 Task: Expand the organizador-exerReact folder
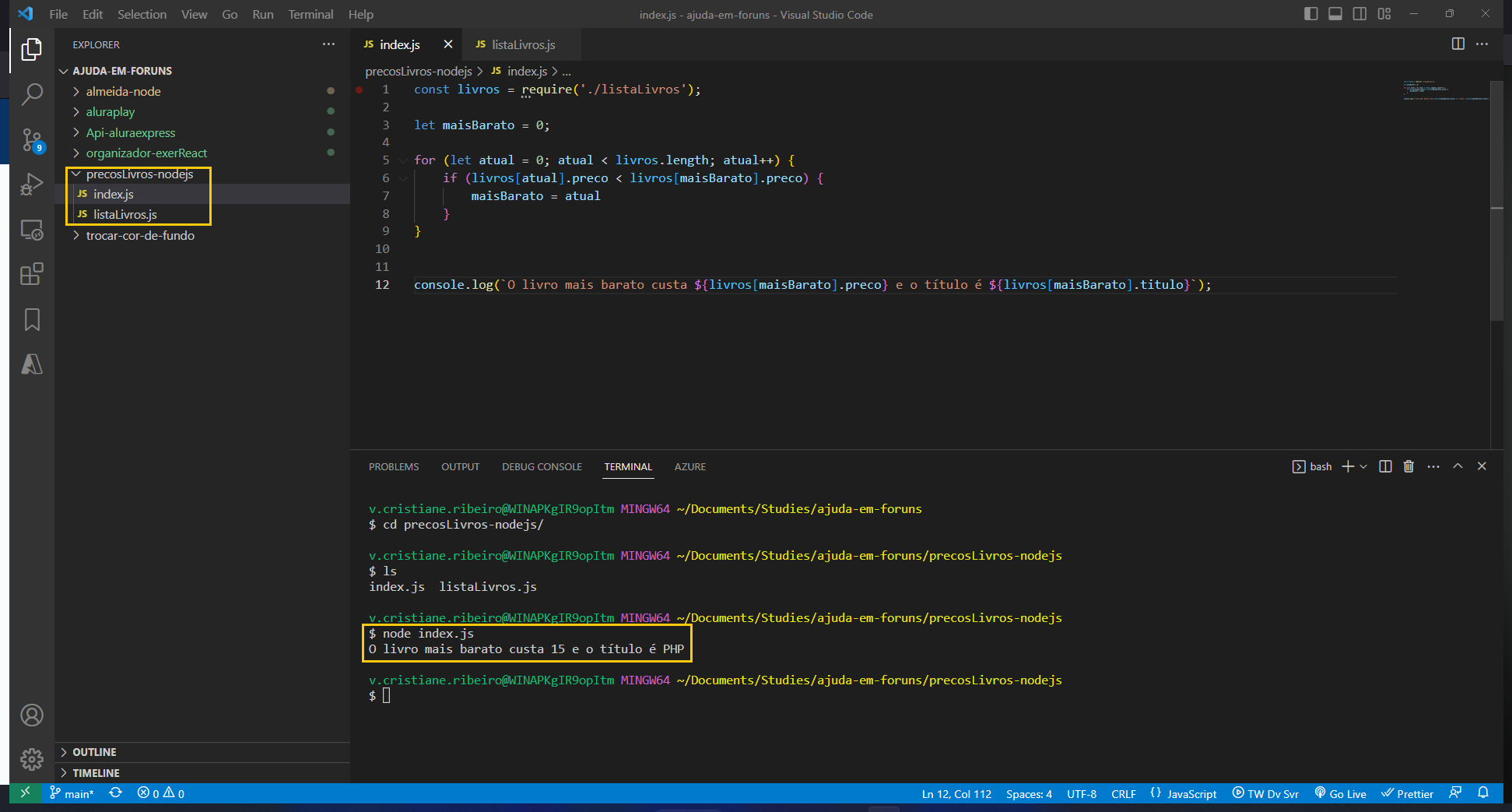point(202,153)
